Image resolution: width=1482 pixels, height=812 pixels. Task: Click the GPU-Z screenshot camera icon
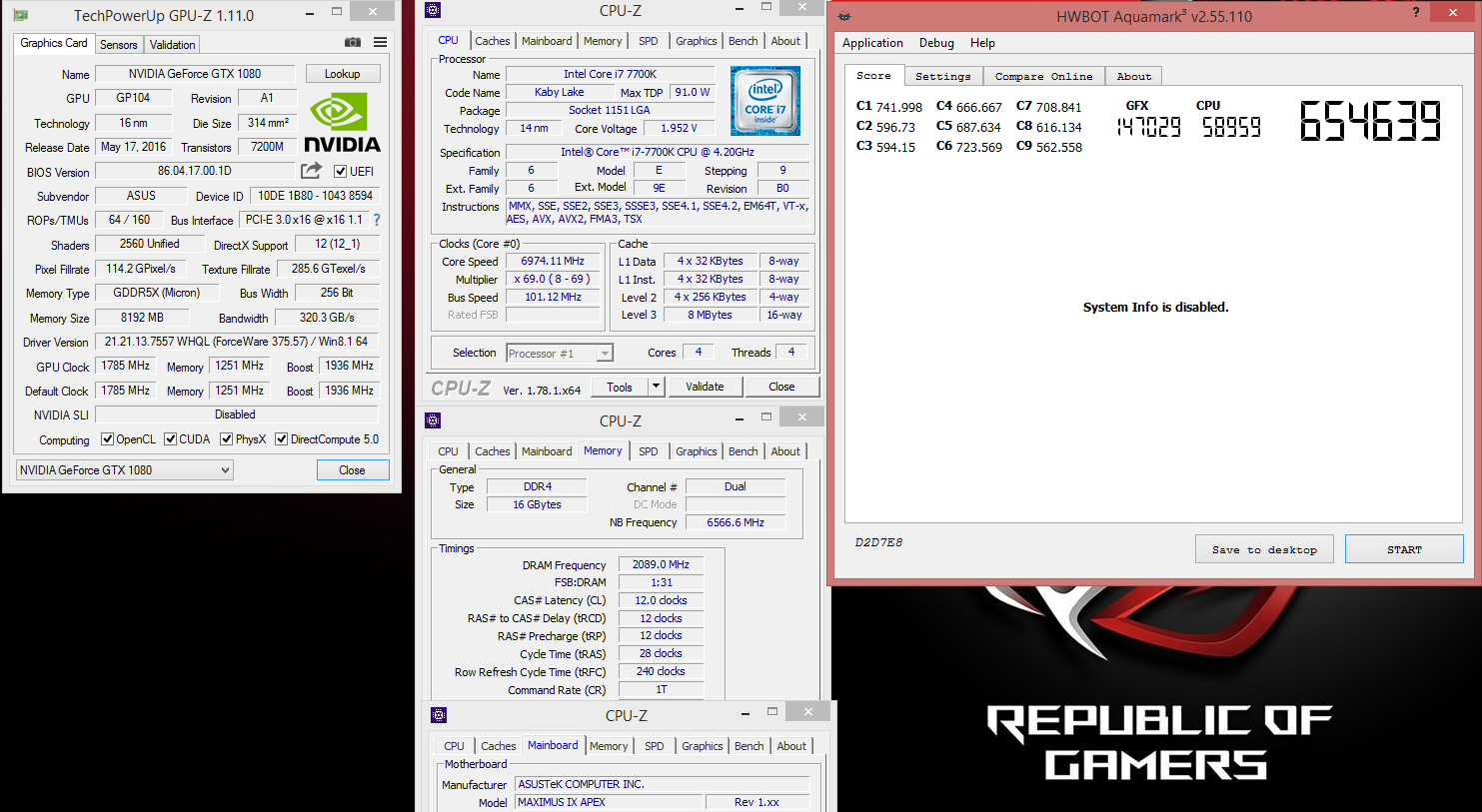point(353,42)
